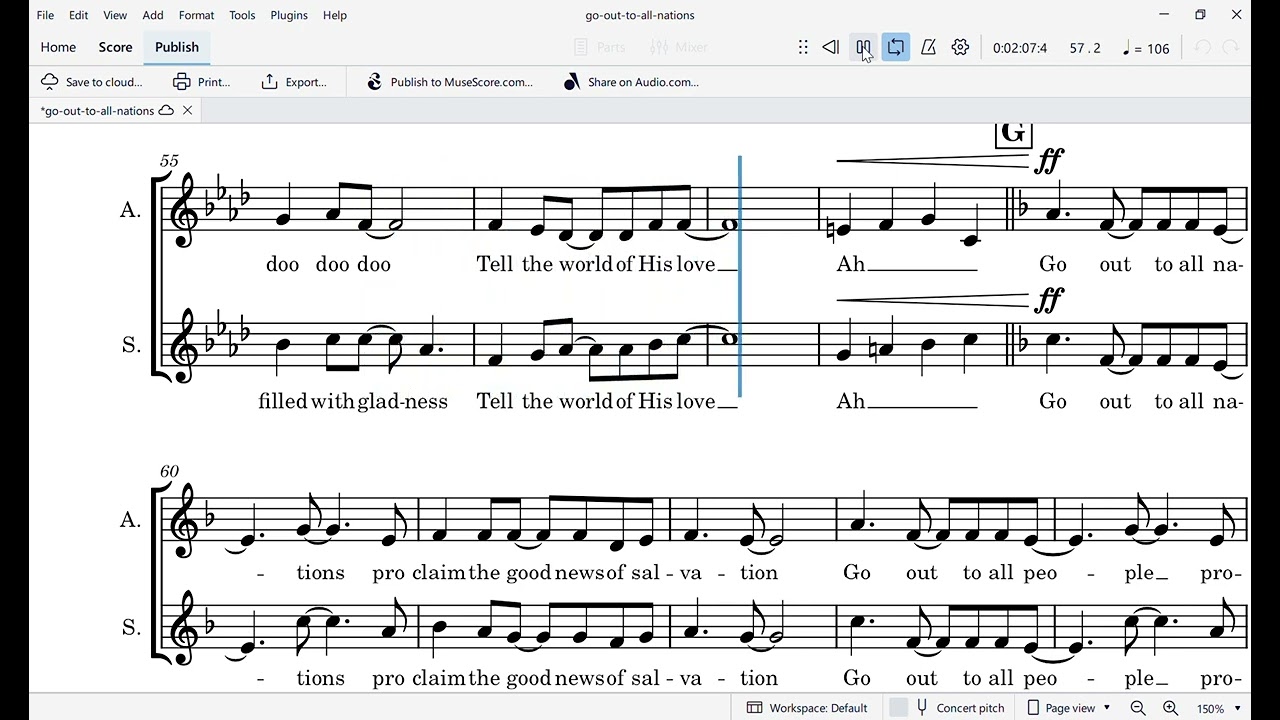1280x720 pixels.
Task: Pause the score playback
Action: [x=863, y=47]
